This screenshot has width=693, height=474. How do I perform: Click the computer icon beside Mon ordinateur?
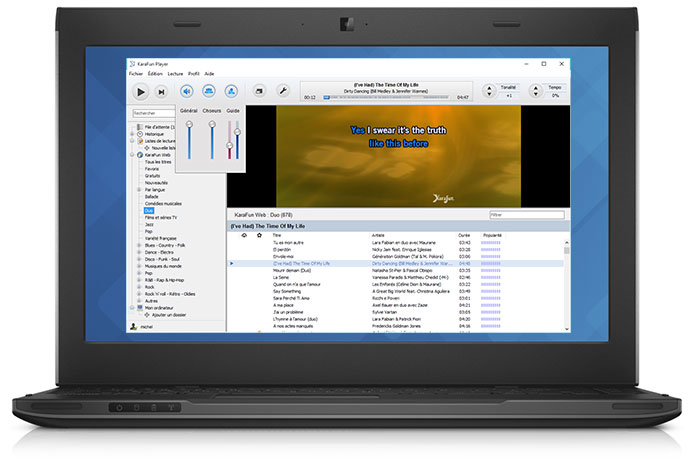coord(140,308)
